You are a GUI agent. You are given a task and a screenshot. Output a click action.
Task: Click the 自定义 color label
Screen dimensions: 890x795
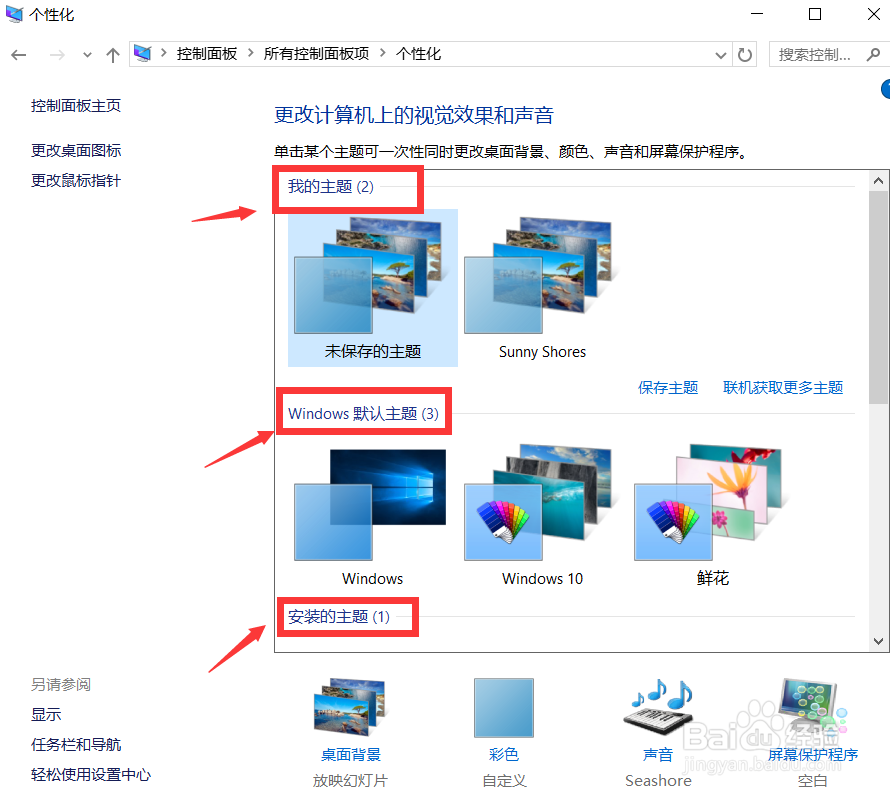[x=504, y=781]
